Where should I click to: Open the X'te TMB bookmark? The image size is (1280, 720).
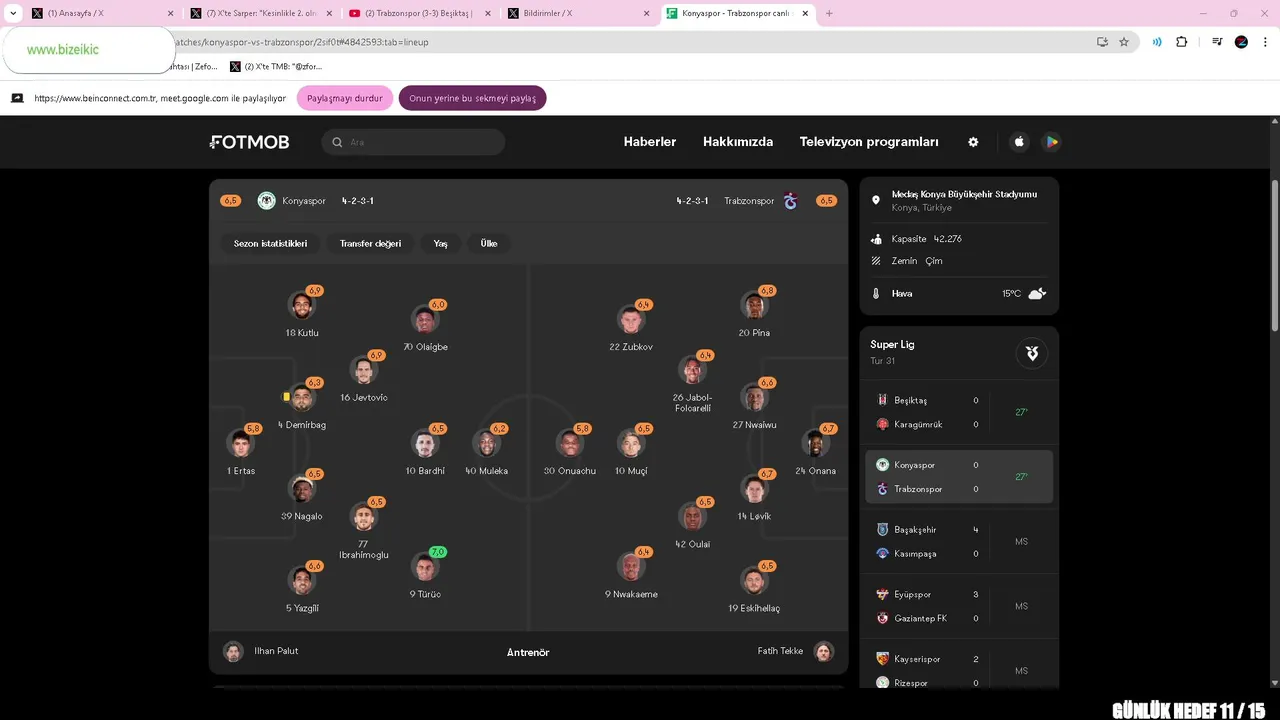point(276,66)
